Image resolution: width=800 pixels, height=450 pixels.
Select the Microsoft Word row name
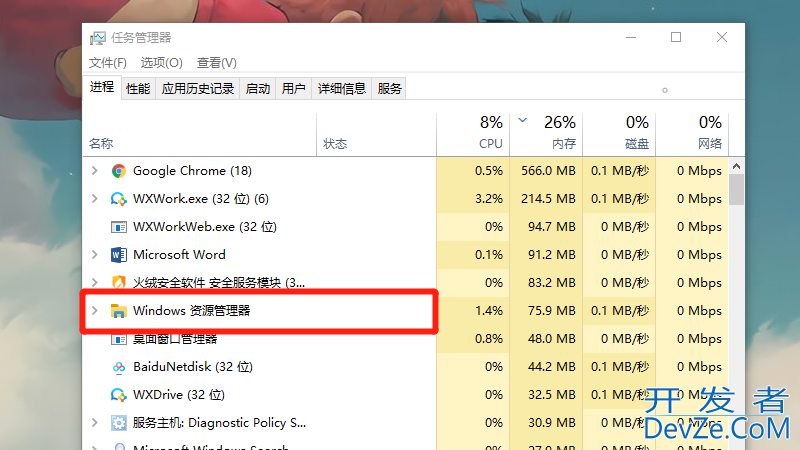pyautogui.click(x=179, y=255)
